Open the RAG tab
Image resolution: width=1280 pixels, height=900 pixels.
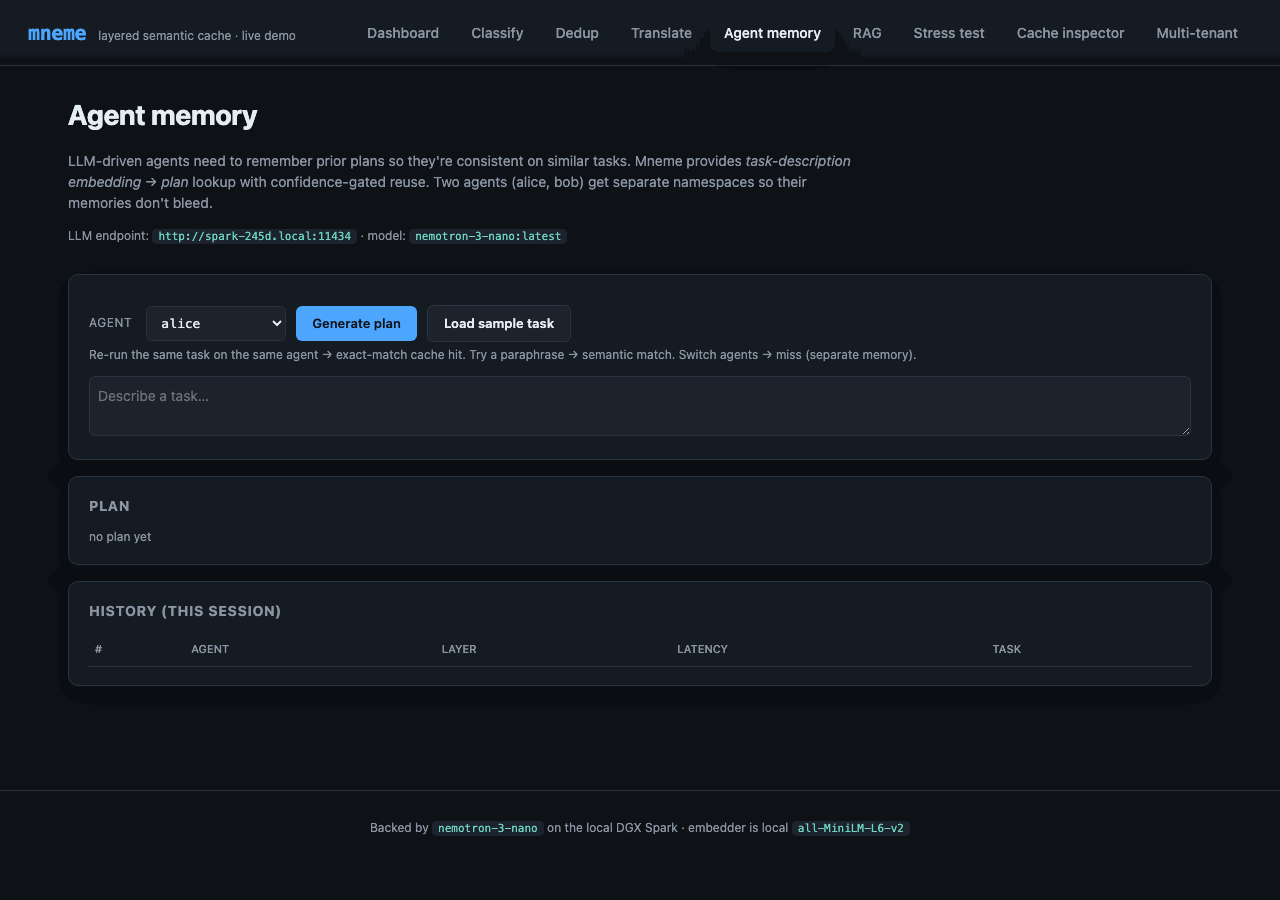pos(867,33)
